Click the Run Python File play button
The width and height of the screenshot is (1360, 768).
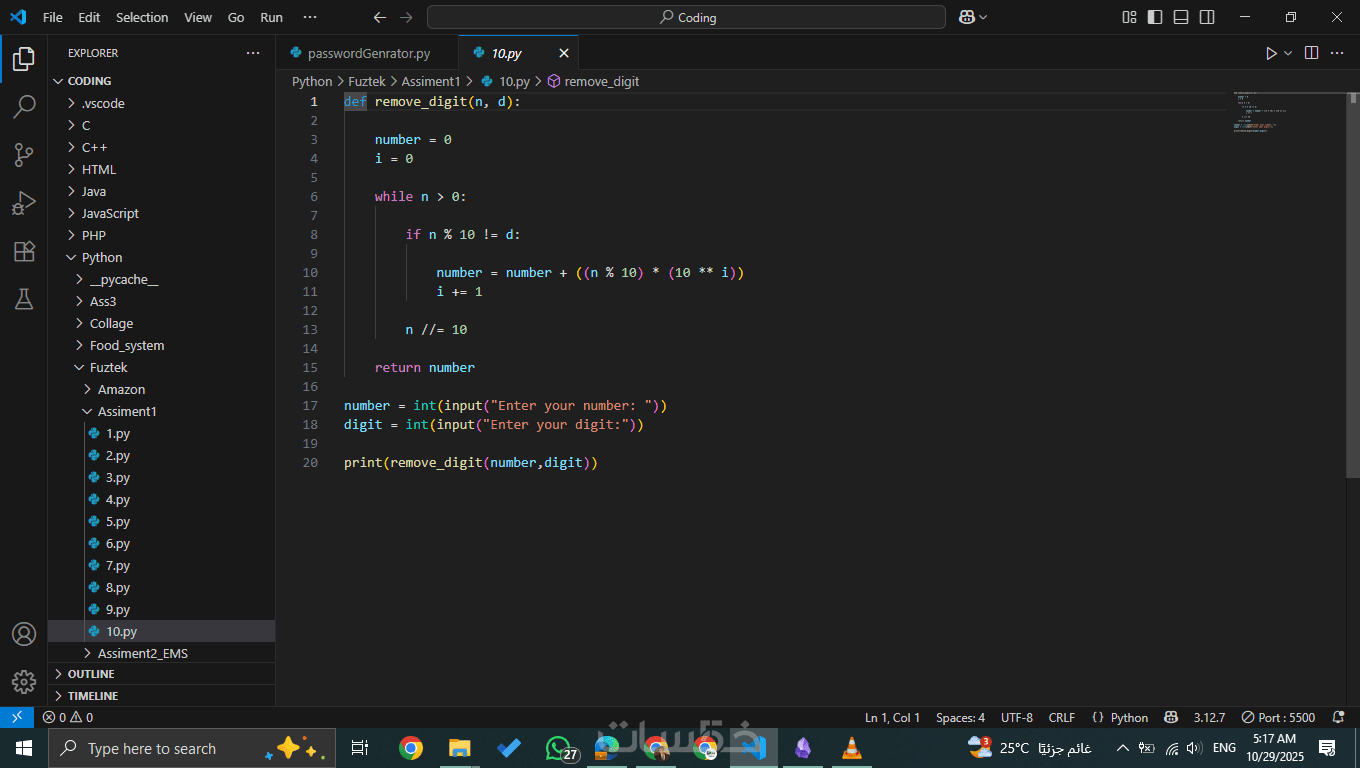point(1271,53)
